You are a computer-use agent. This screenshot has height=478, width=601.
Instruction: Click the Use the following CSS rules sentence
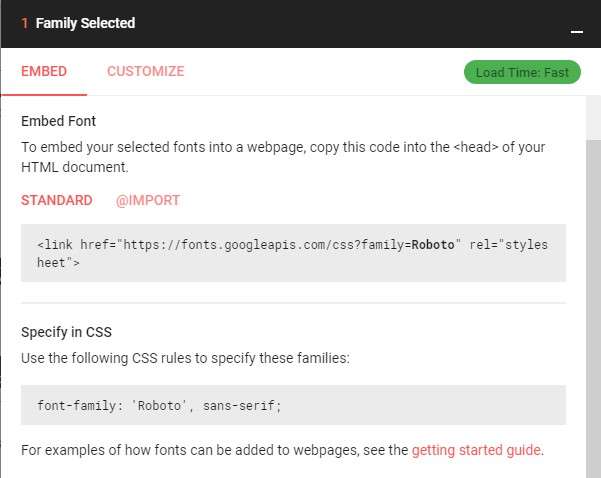point(186,358)
